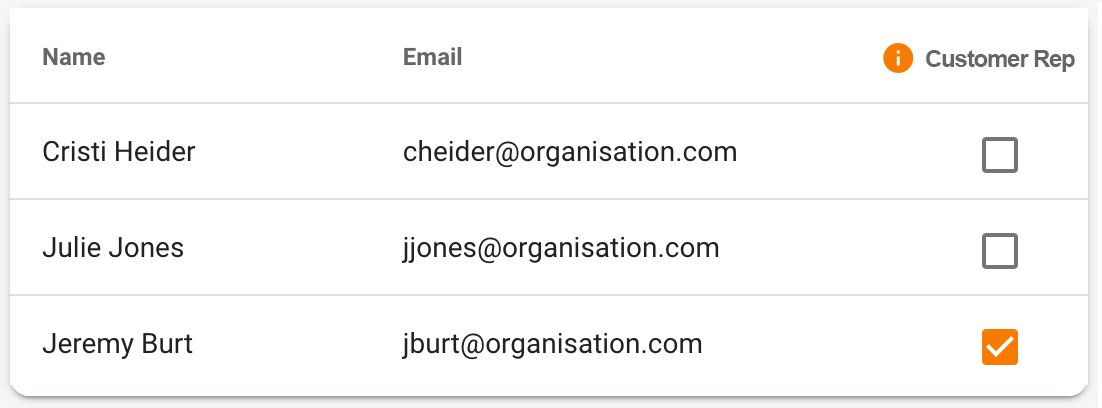Select the table row for Jeremy Burt
Image resolution: width=1102 pixels, height=408 pixels.
(549, 346)
